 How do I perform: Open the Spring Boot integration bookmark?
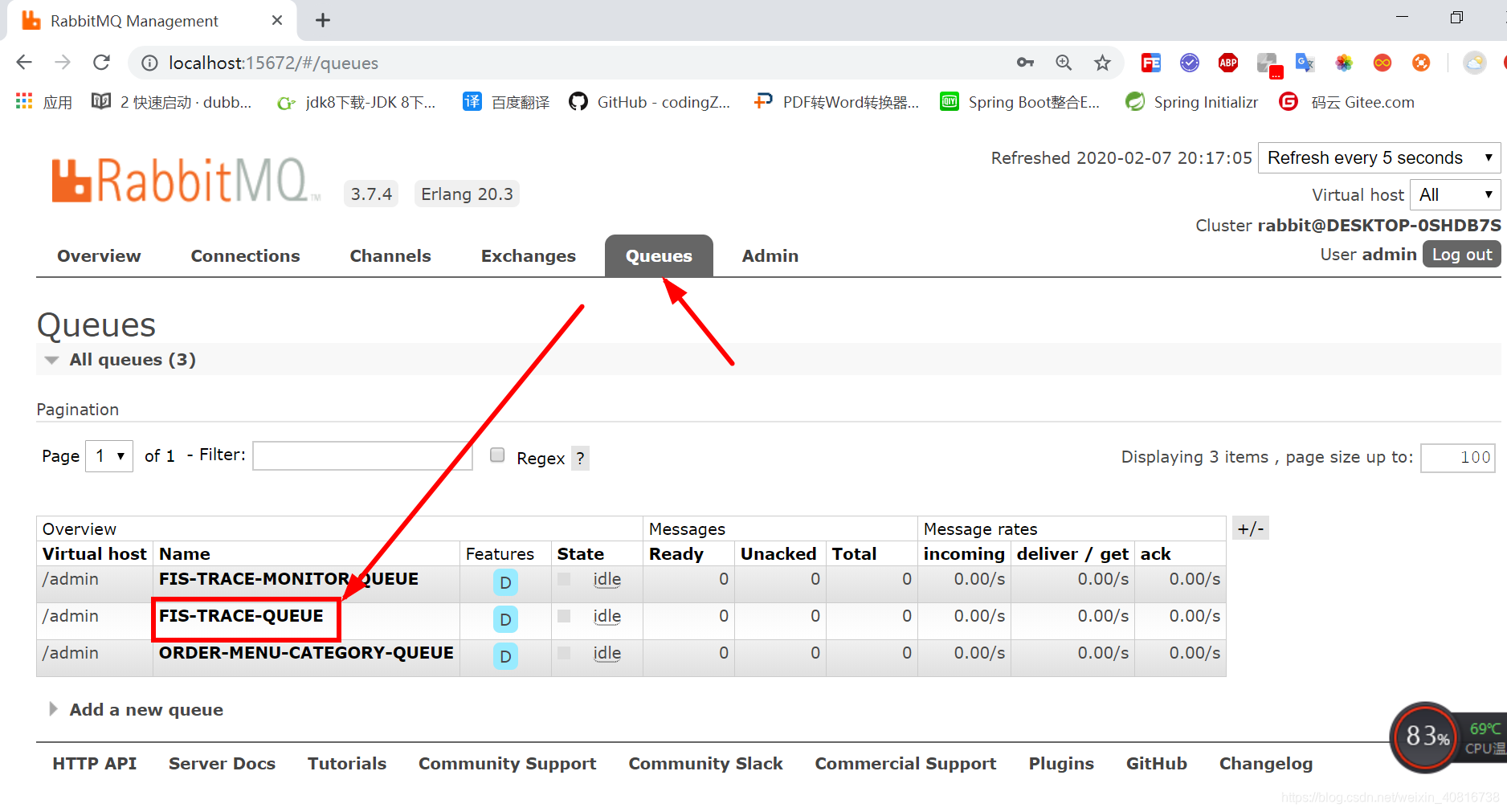point(1020,102)
